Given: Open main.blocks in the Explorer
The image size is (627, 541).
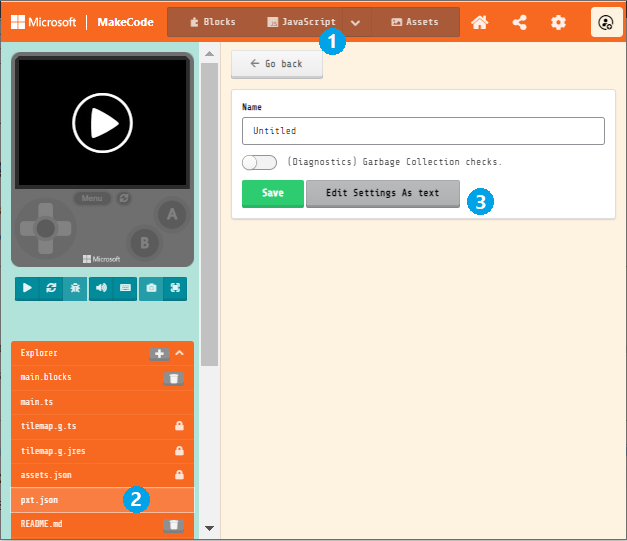Looking at the screenshot, I should pos(102,377).
